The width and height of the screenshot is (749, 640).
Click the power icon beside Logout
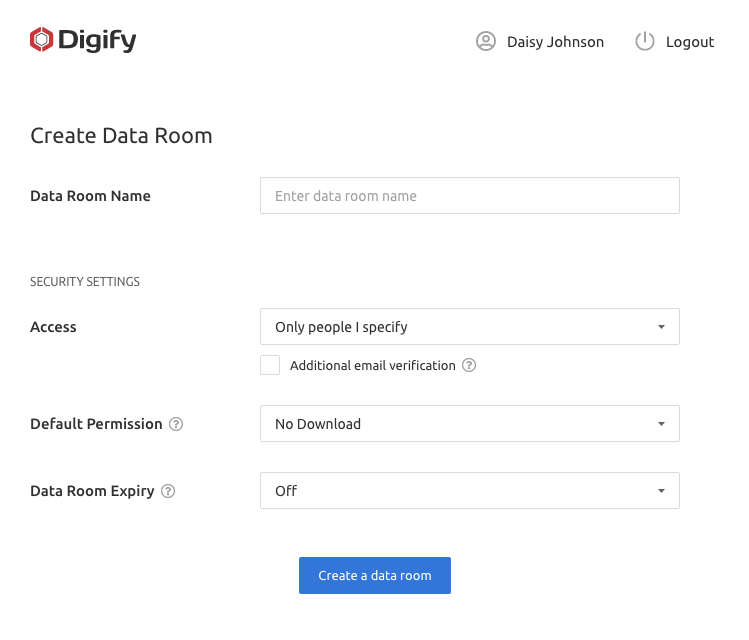[645, 41]
